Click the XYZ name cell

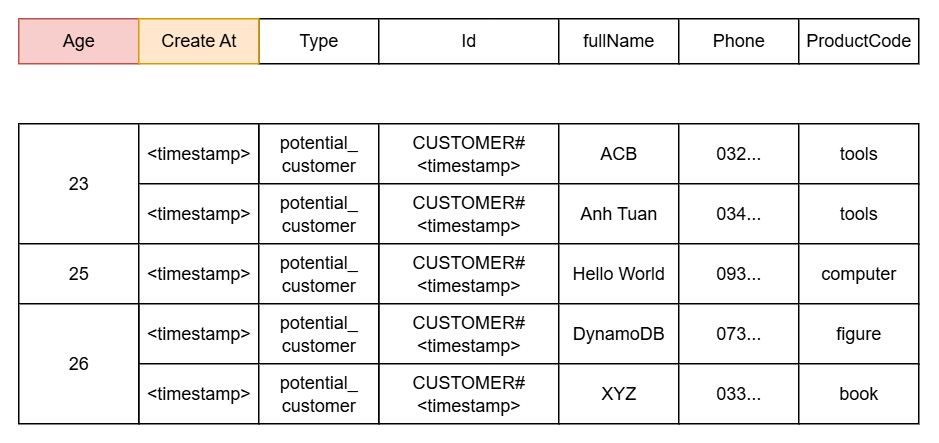click(x=618, y=394)
